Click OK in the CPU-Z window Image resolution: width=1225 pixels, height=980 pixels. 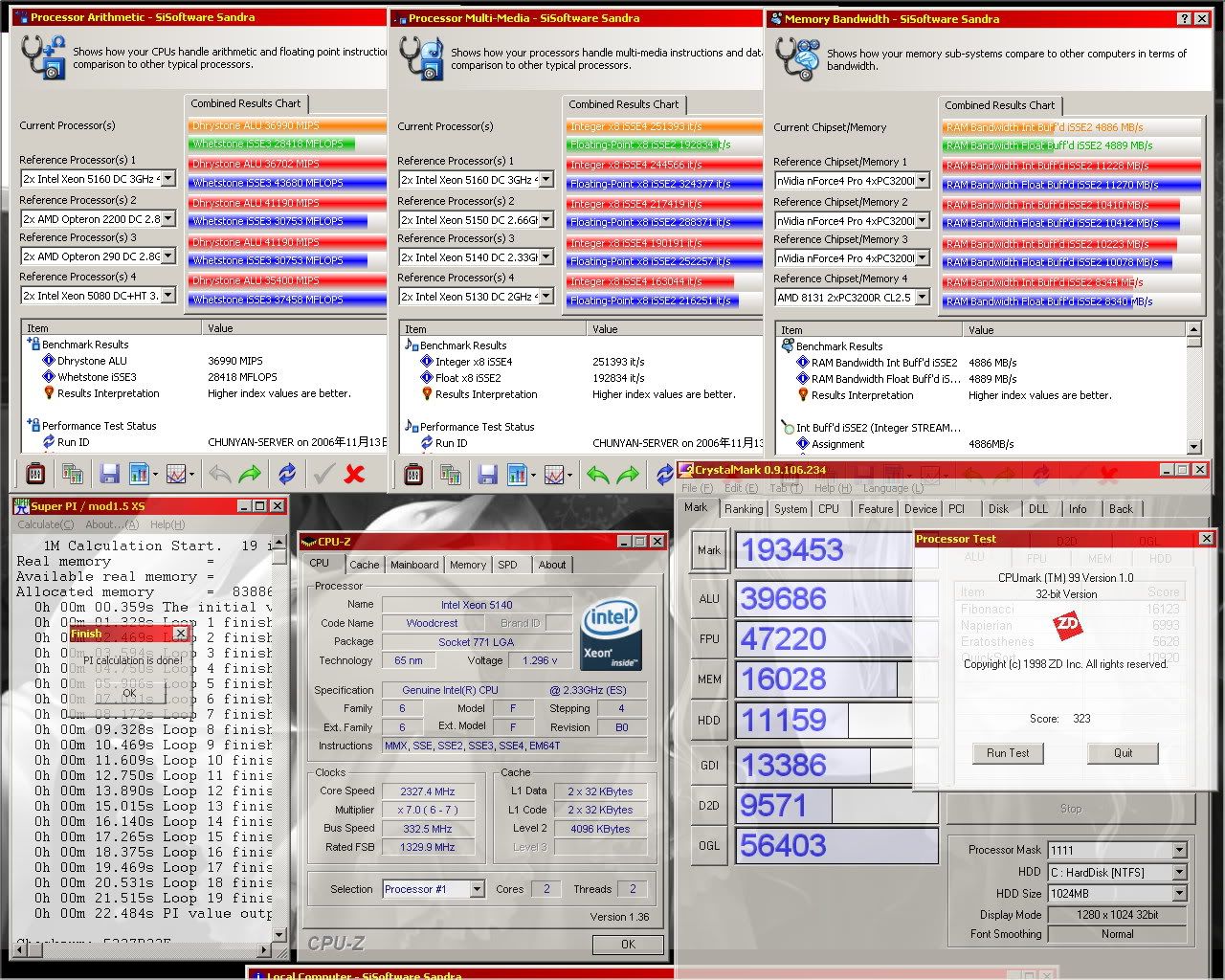click(628, 944)
